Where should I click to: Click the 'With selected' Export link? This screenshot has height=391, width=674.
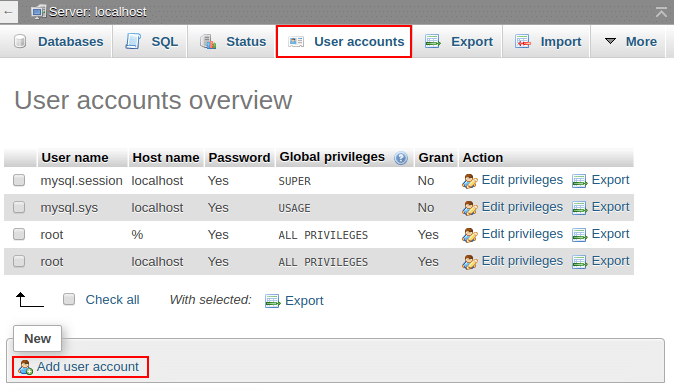pos(304,301)
